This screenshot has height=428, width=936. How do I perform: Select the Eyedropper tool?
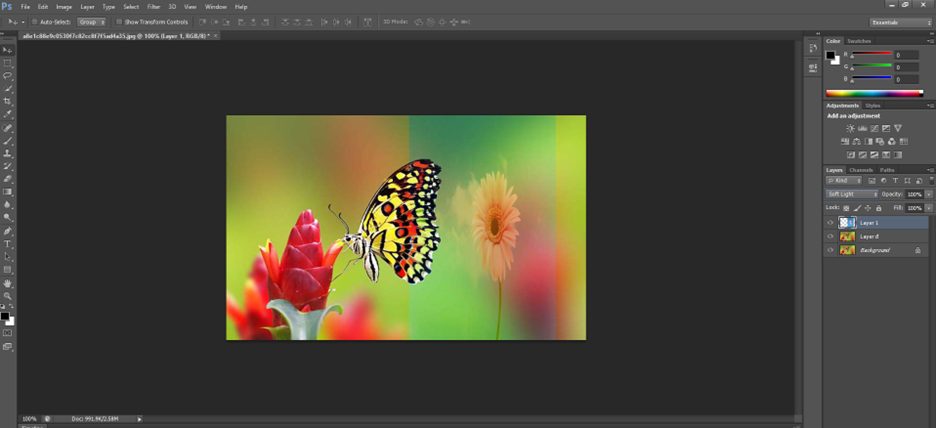8,113
